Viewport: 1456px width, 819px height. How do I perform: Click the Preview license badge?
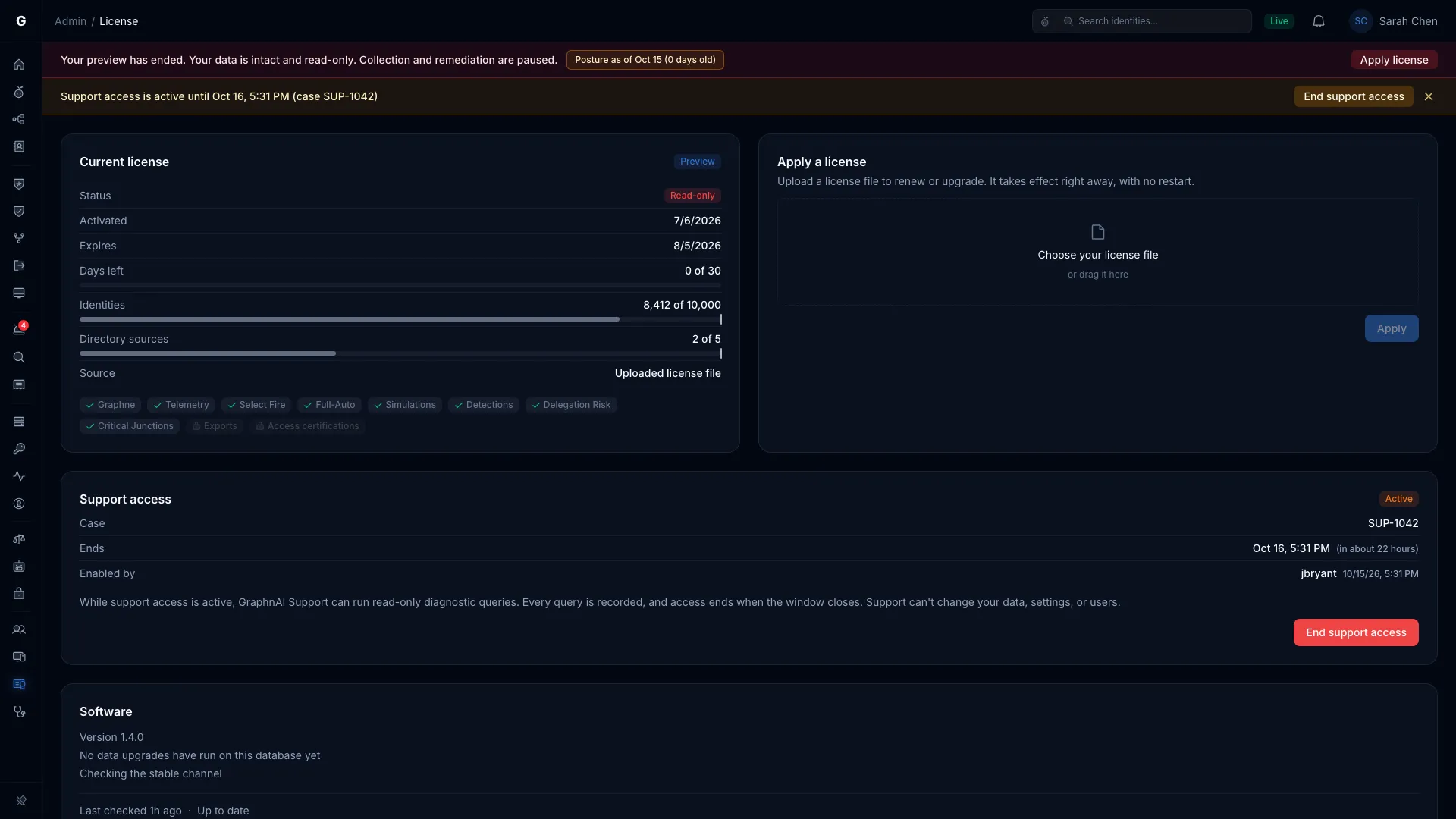(x=698, y=162)
